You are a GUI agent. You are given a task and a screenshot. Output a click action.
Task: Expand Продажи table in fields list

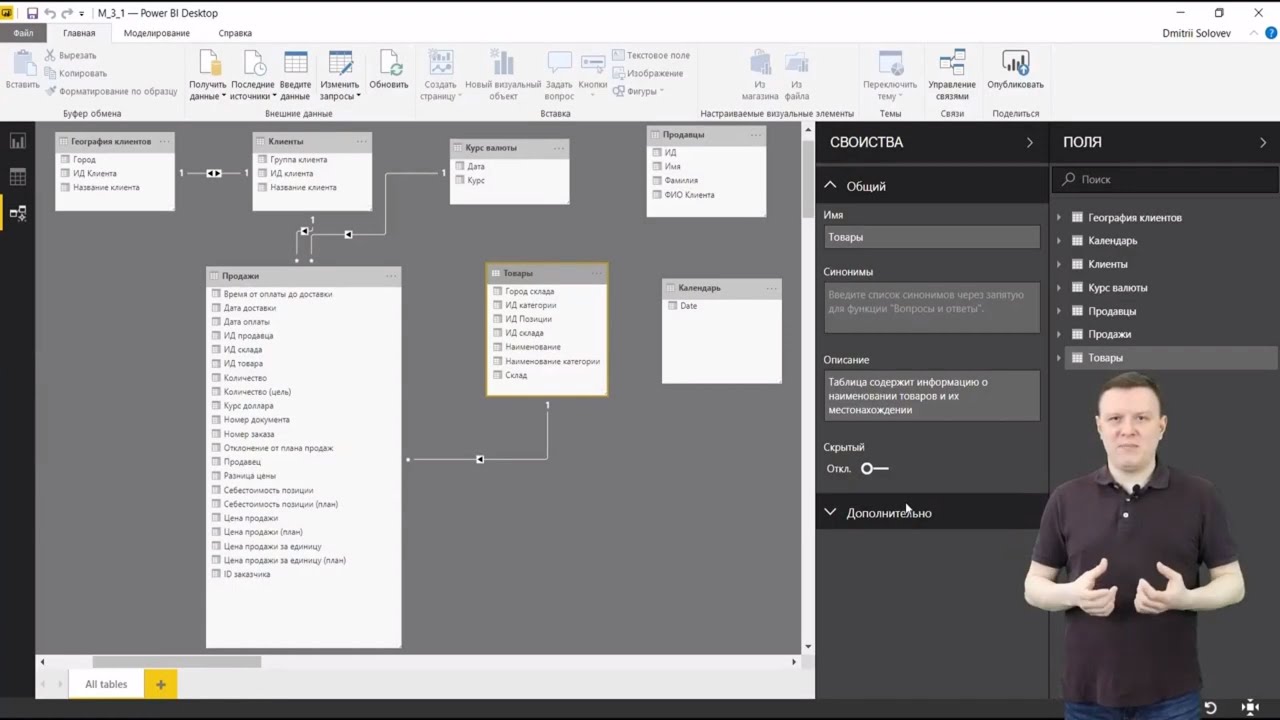tap(1059, 334)
